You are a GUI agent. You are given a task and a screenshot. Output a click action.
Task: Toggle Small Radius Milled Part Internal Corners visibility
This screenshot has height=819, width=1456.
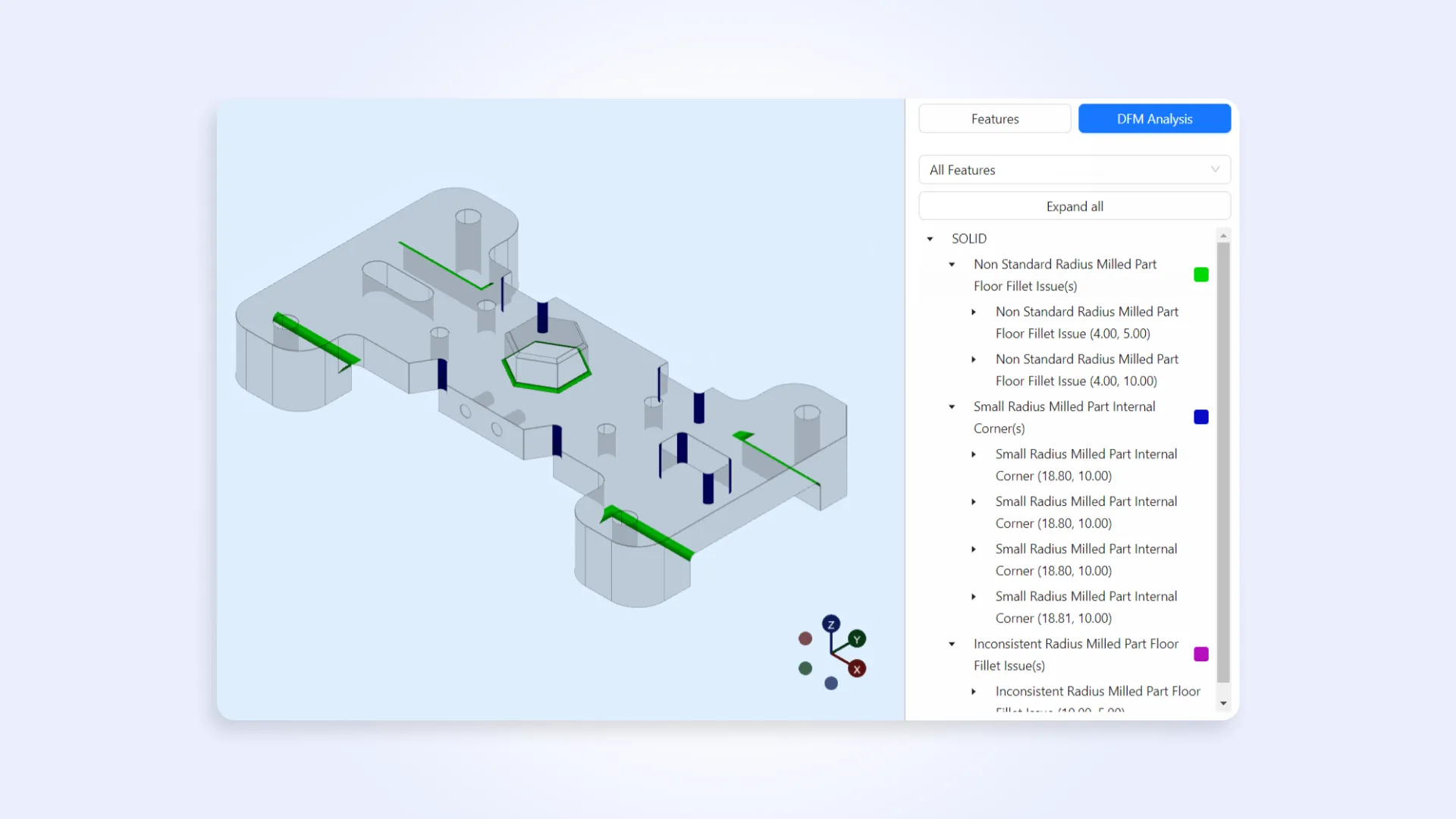[1201, 417]
